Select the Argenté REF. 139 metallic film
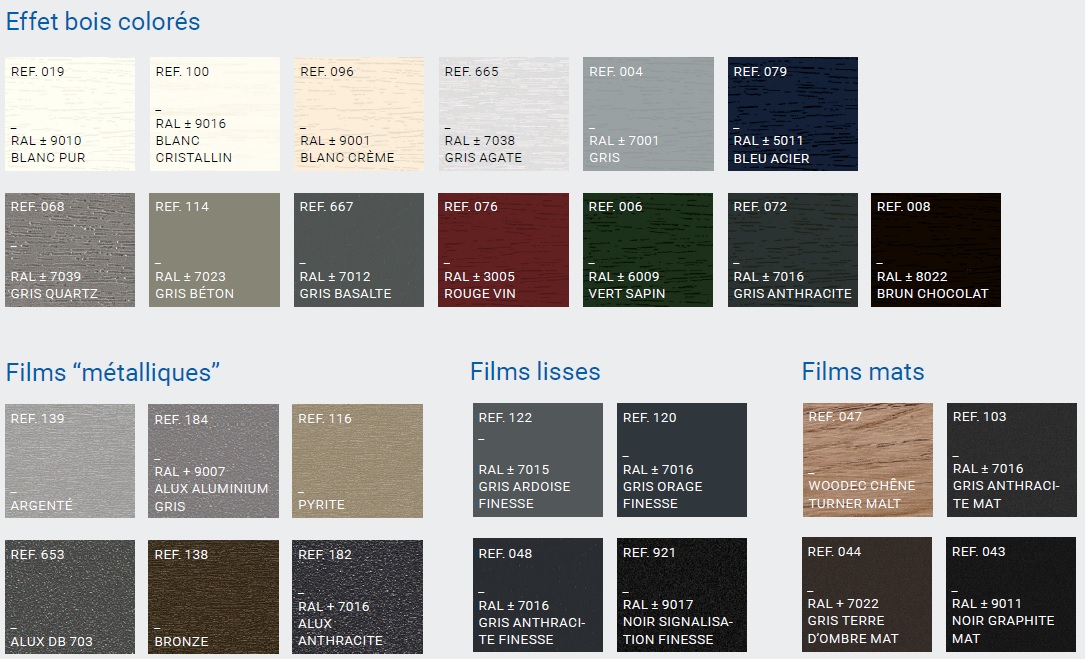Screen dimensions: 1085x659 point(70,461)
